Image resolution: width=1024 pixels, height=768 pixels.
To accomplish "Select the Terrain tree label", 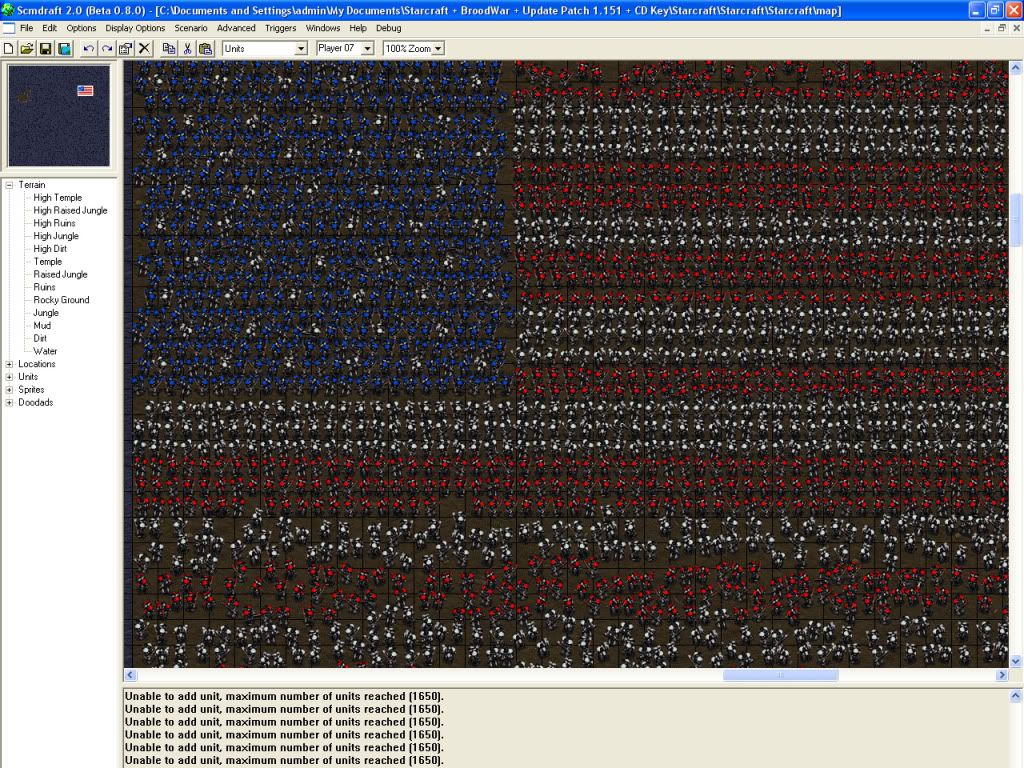I will [31, 185].
